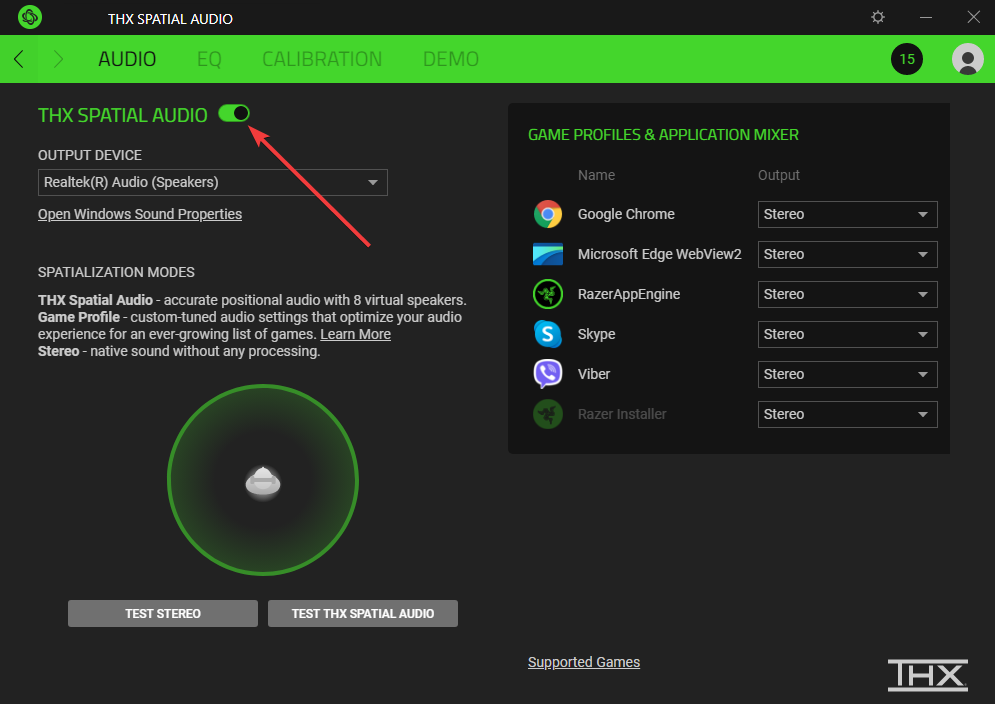995x704 pixels.
Task: Change Microsoft Edge WebView2 output mode
Action: click(847, 255)
